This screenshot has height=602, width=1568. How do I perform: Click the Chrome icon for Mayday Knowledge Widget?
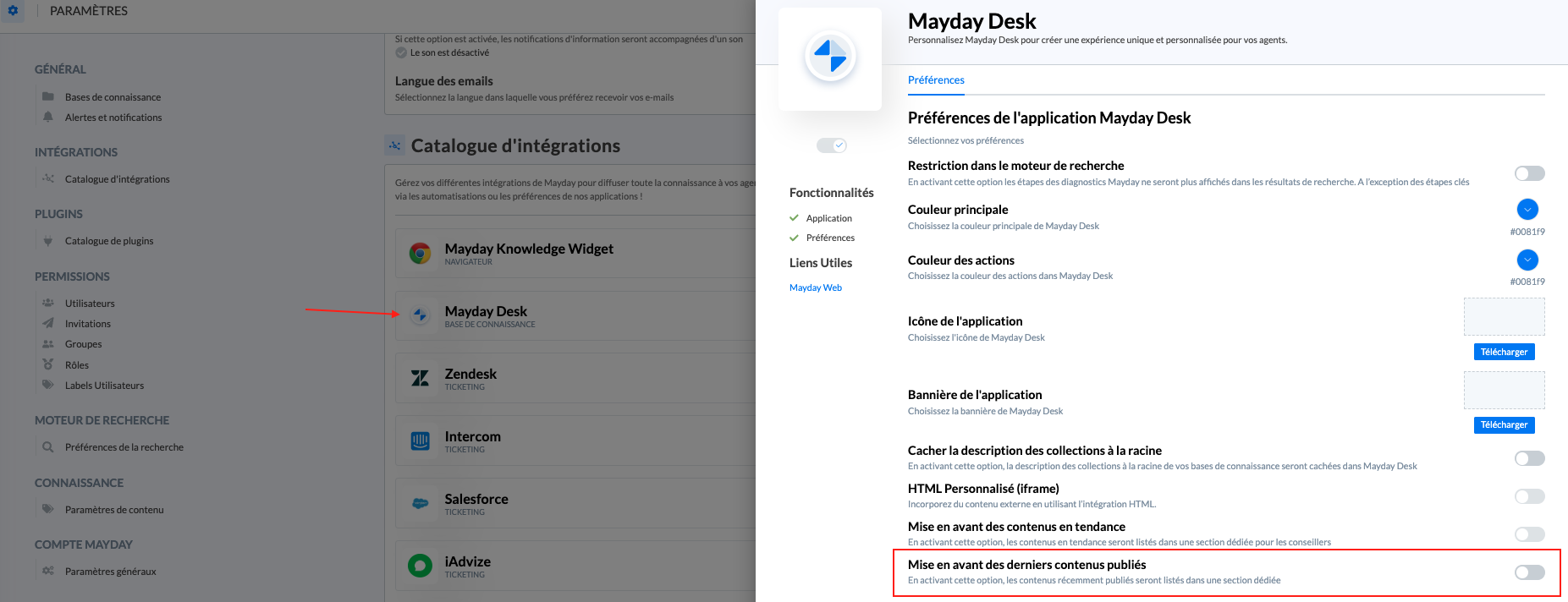(420, 253)
